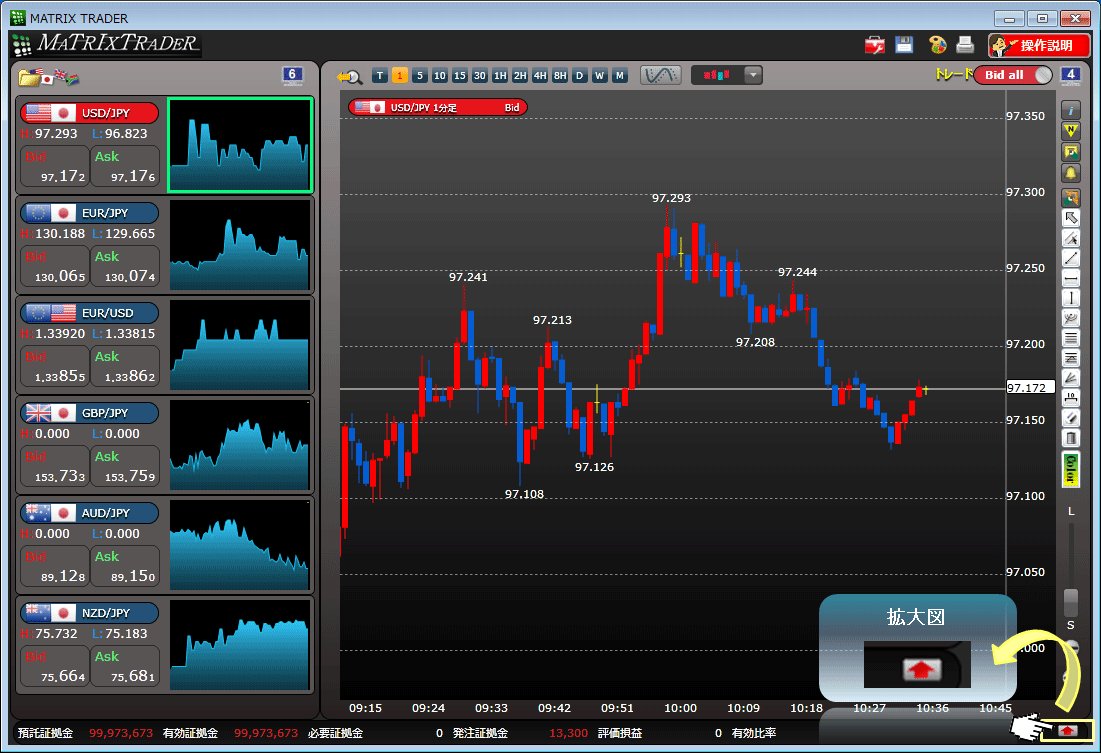Open the technical indicator wave icon
Viewport: 1101px width, 753px height.
point(660,75)
